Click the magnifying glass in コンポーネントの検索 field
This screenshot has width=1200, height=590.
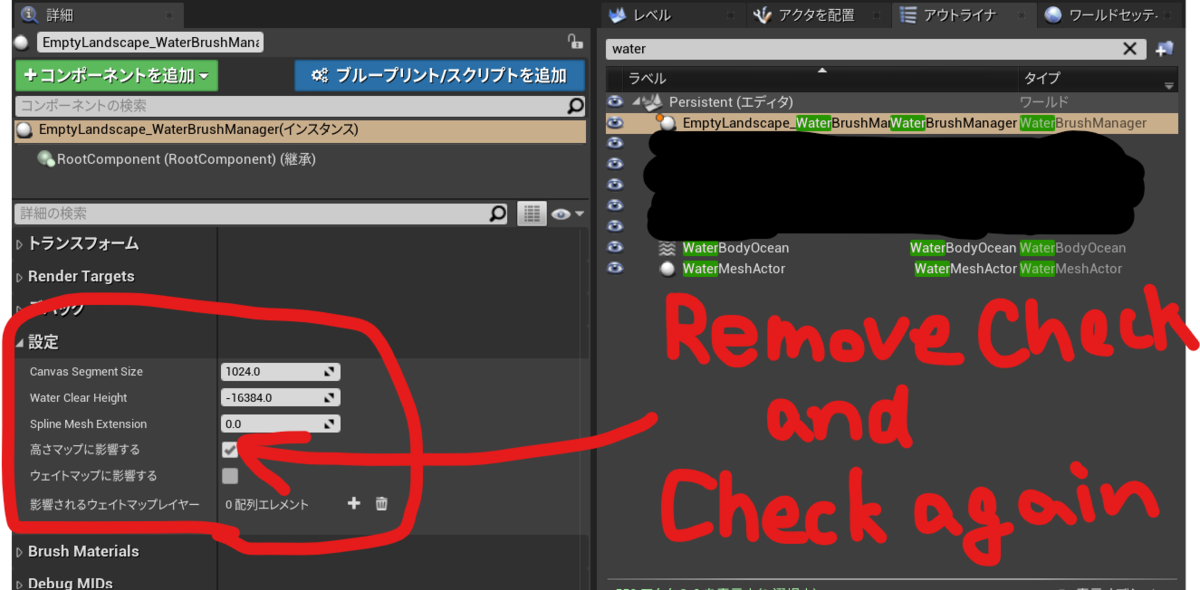(x=575, y=106)
